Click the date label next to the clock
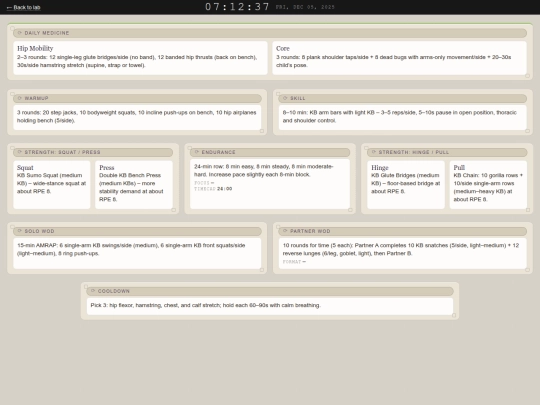Screen dimensions: 540x405 point(305,7)
